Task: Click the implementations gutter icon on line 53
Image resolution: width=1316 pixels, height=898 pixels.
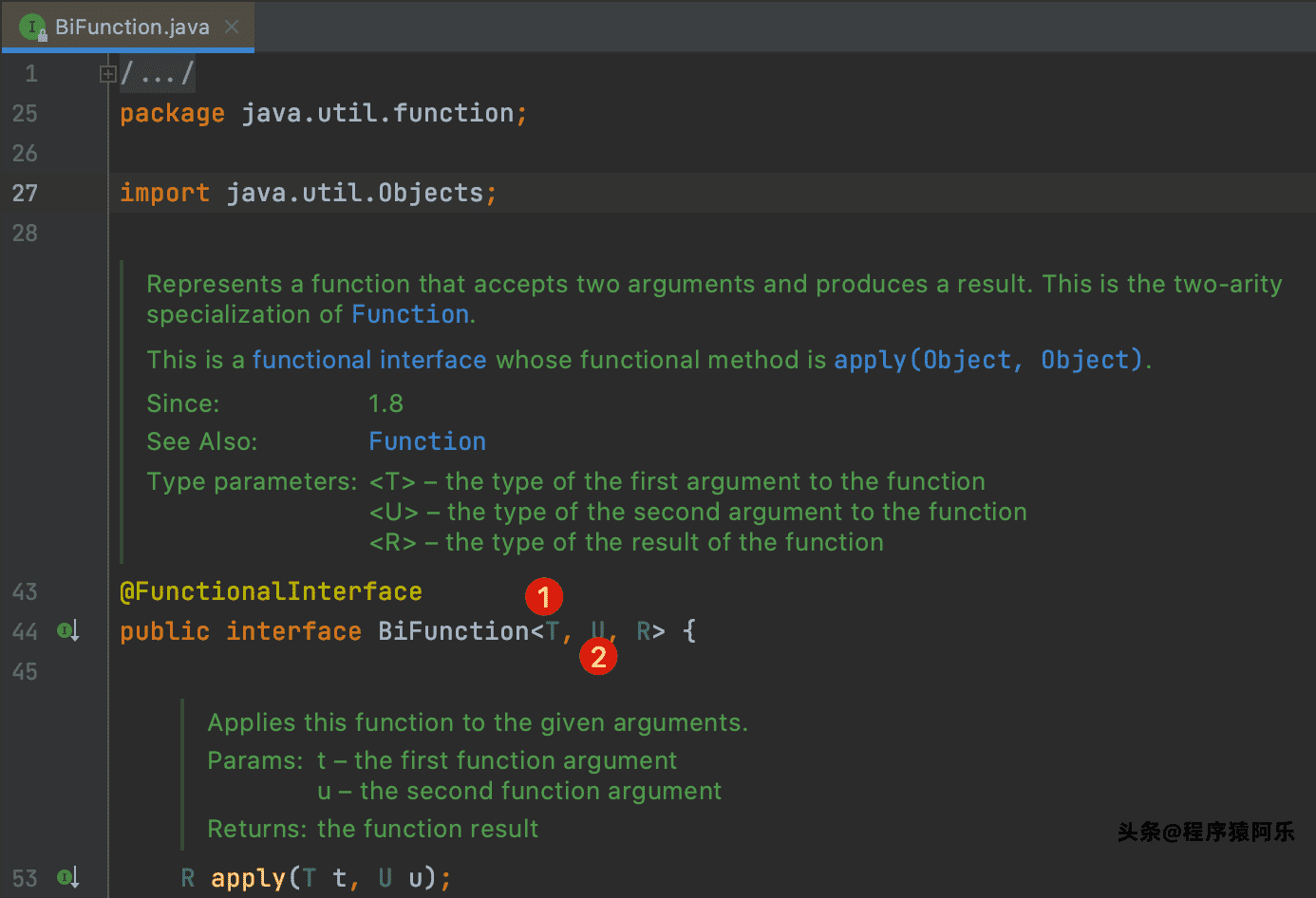Action: (67, 877)
